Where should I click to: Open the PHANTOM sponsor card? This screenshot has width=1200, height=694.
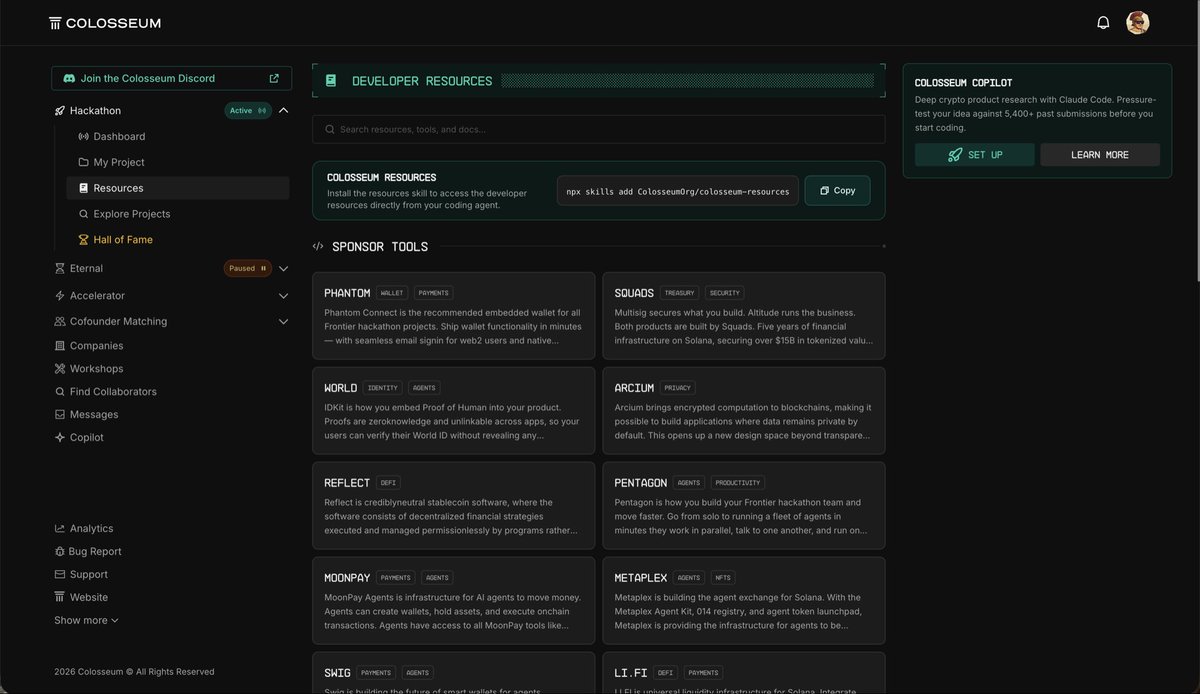point(454,316)
